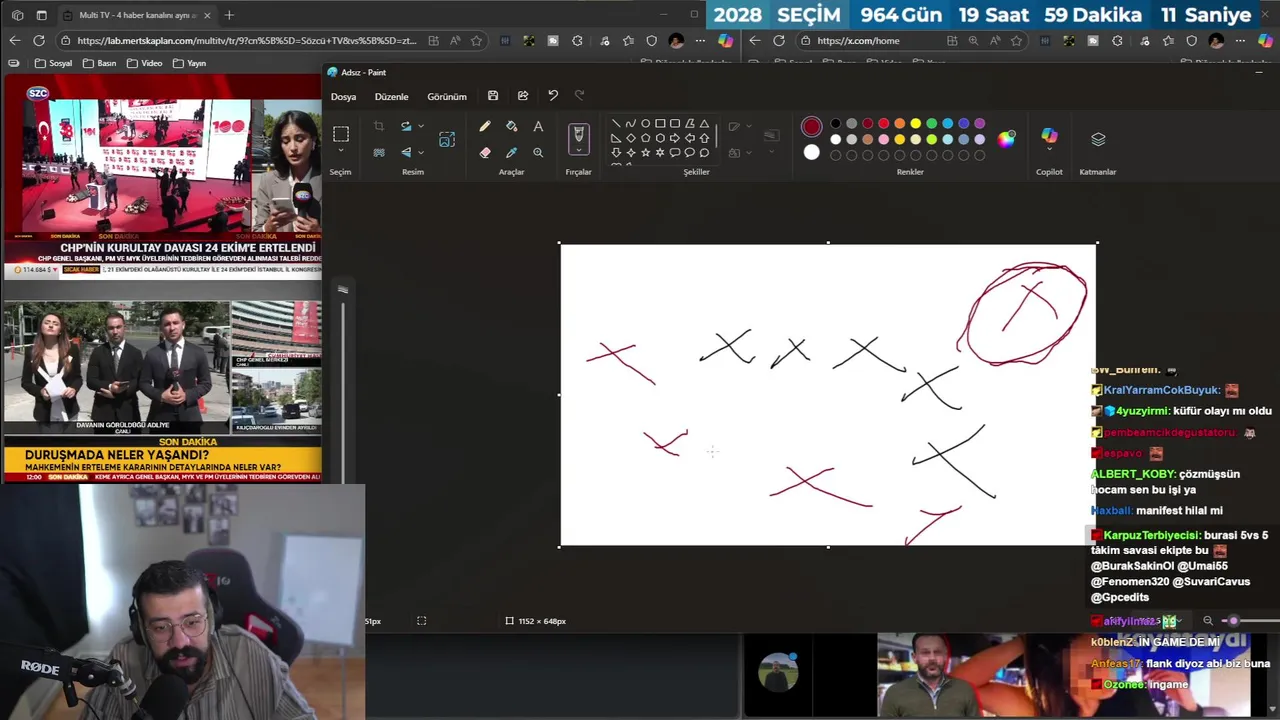The image size is (1280, 720).
Task: Expand the selection tool options
Action: click(x=341, y=151)
